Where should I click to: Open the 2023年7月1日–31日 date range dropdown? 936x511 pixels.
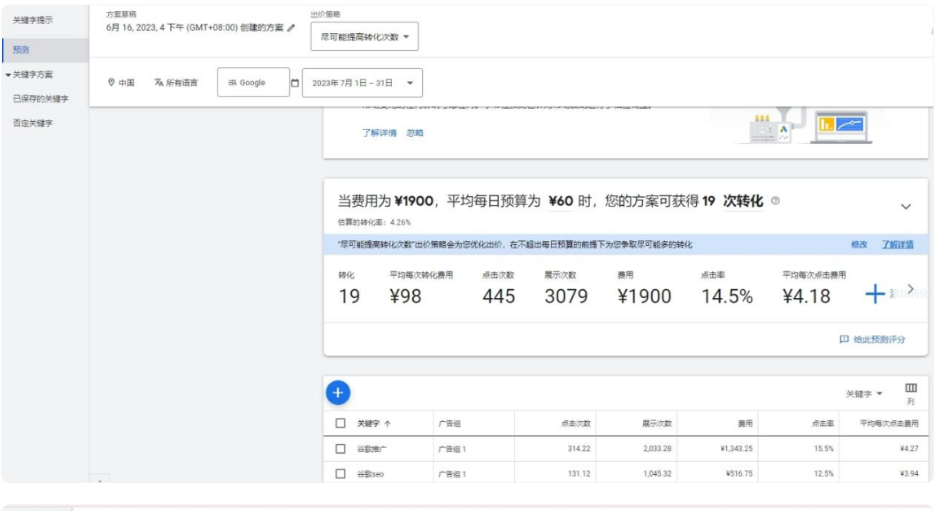pyautogui.click(x=362, y=83)
